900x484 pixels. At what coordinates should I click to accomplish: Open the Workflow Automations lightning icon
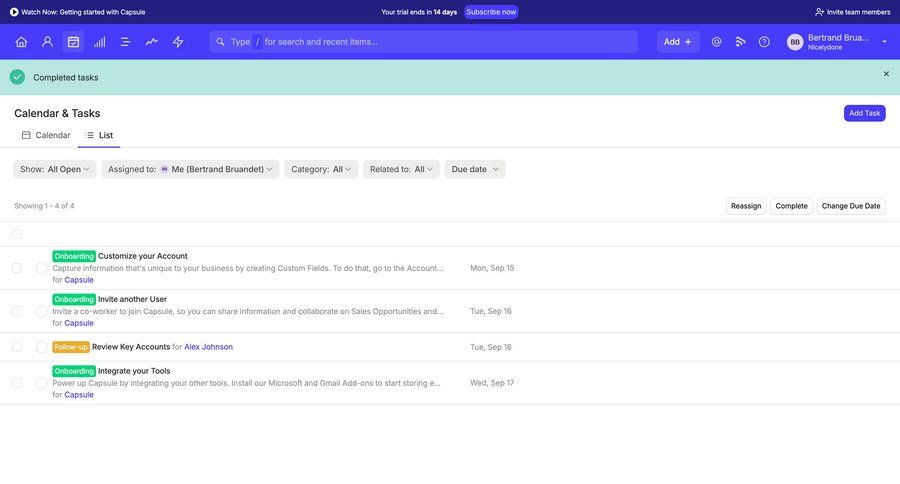click(178, 42)
